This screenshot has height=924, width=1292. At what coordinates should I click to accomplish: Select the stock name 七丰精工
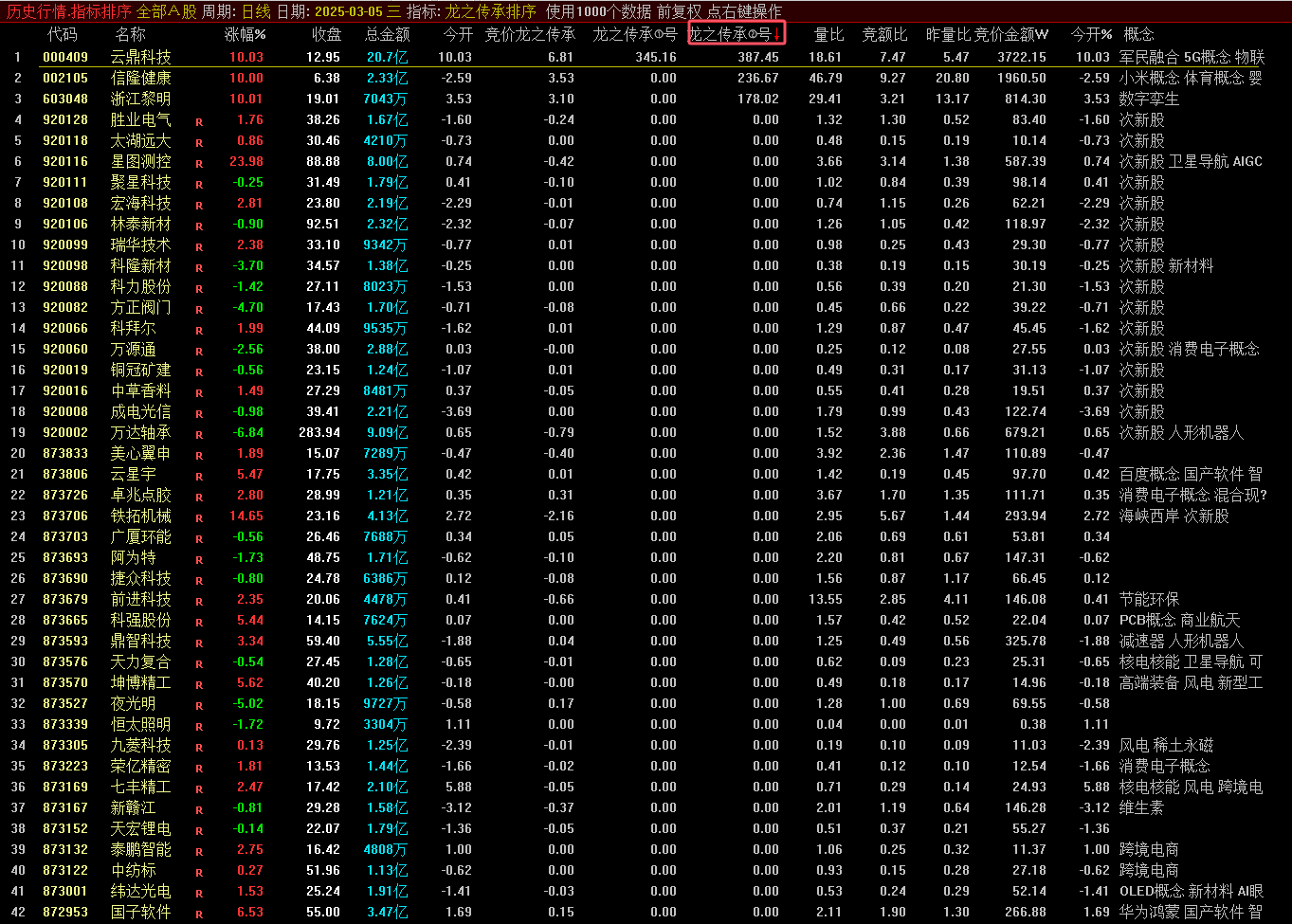(141, 787)
